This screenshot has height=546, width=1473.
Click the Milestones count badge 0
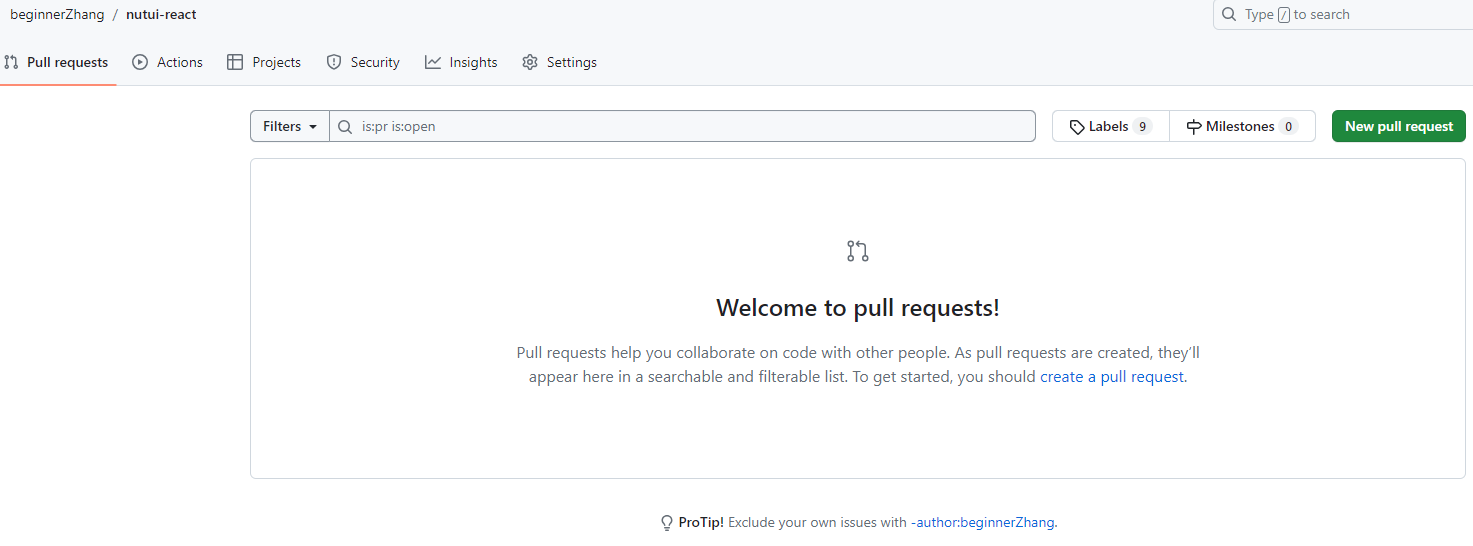pyautogui.click(x=1288, y=127)
